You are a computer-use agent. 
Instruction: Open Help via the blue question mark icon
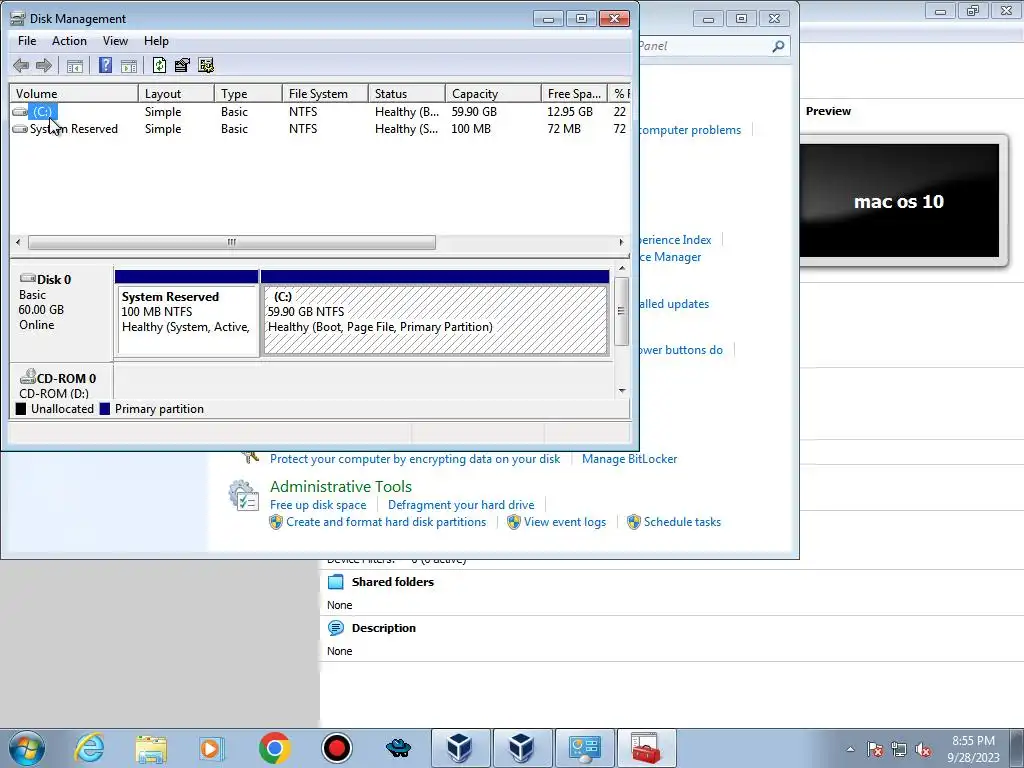tap(105, 65)
